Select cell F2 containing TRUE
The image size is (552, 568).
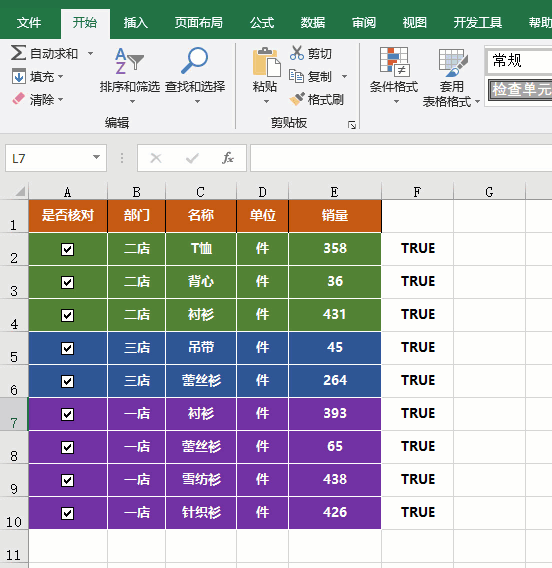point(418,249)
